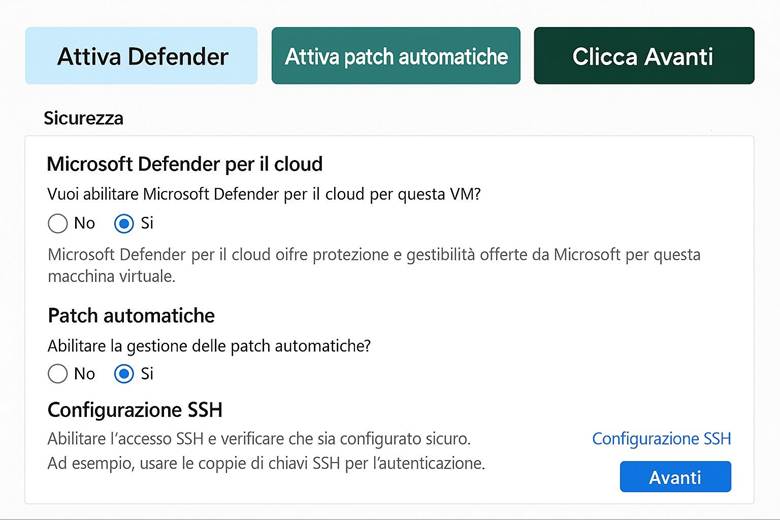Image resolution: width=780 pixels, height=520 pixels.
Task: Select the Sì radio button for Microsoft Defender
Action: pyautogui.click(x=125, y=223)
